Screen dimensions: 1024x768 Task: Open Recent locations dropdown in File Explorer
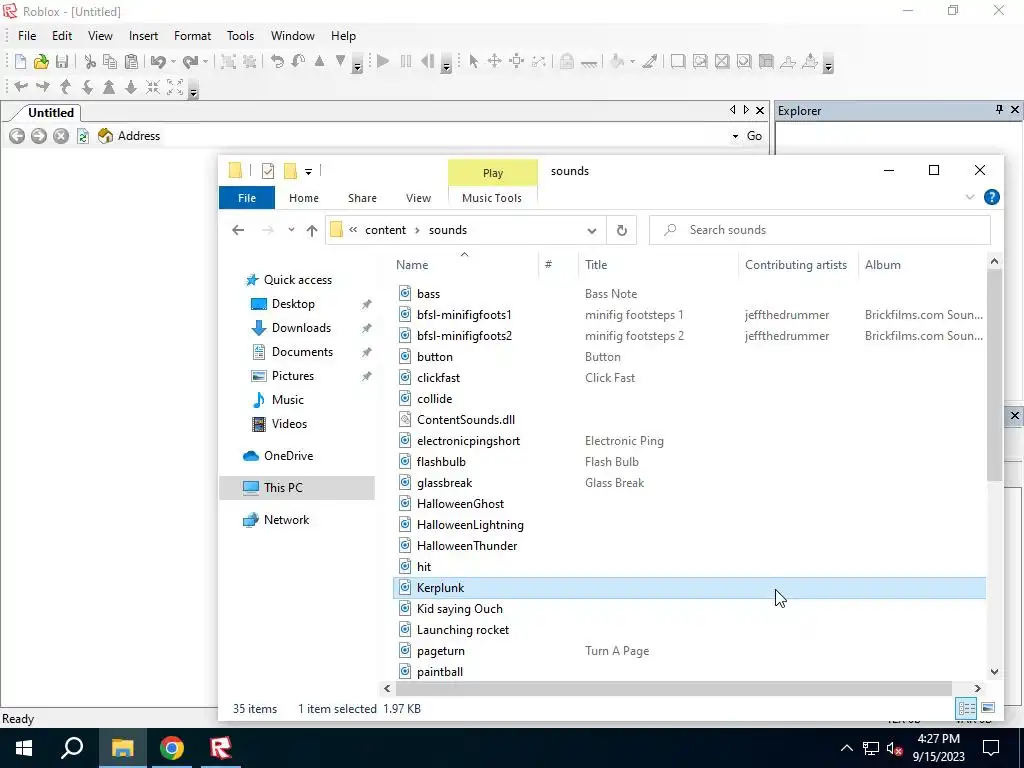[291, 230]
